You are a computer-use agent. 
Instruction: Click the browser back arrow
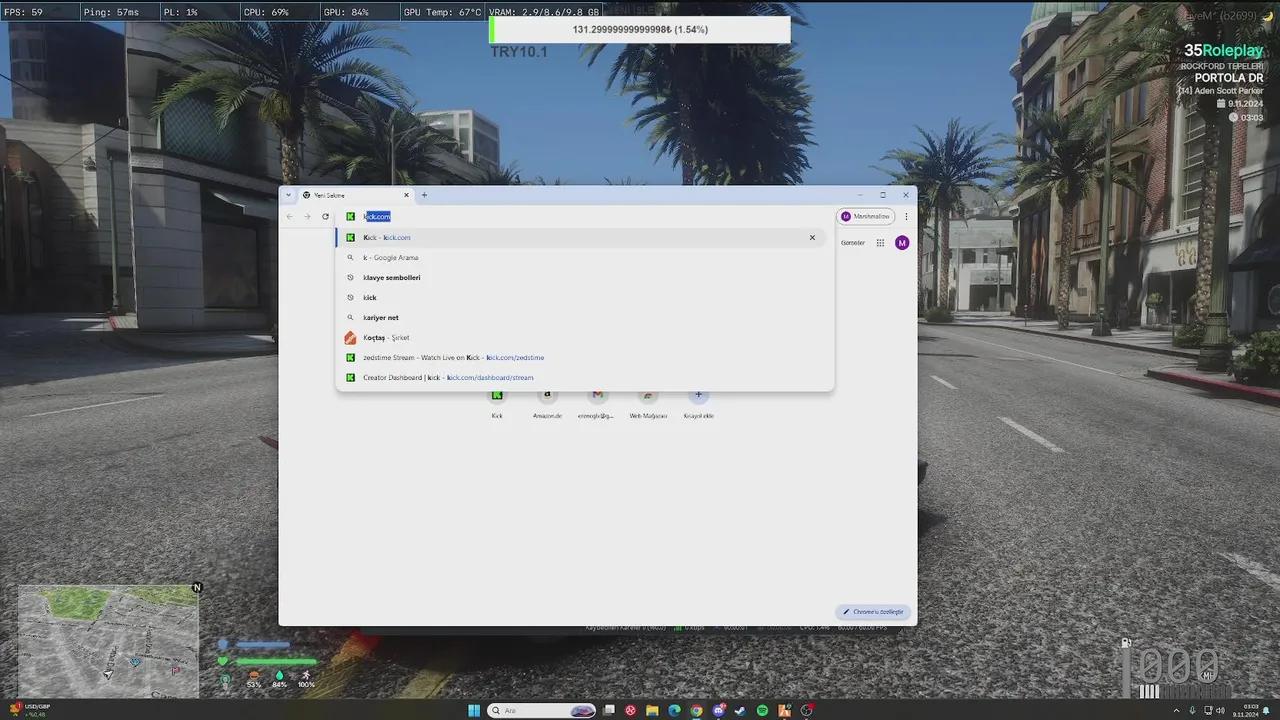pyautogui.click(x=290, y=216)
